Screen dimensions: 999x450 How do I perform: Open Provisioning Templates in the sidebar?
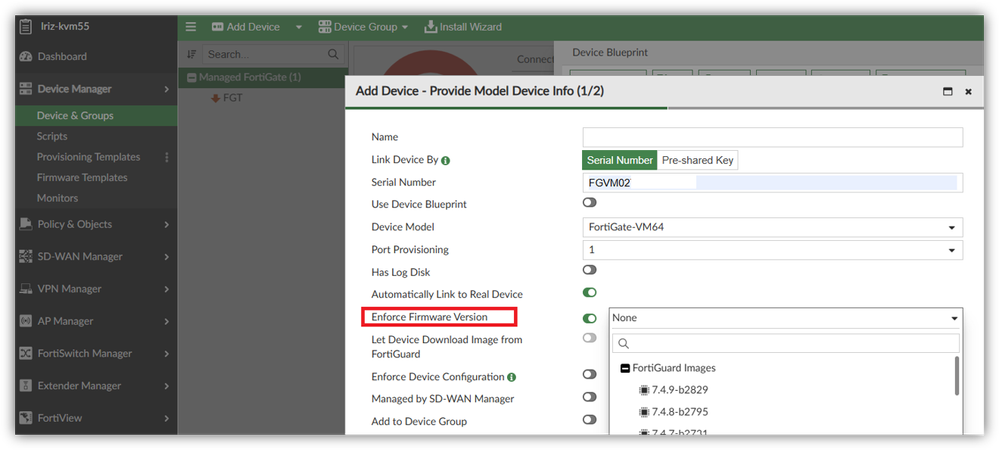pos(88,157)
